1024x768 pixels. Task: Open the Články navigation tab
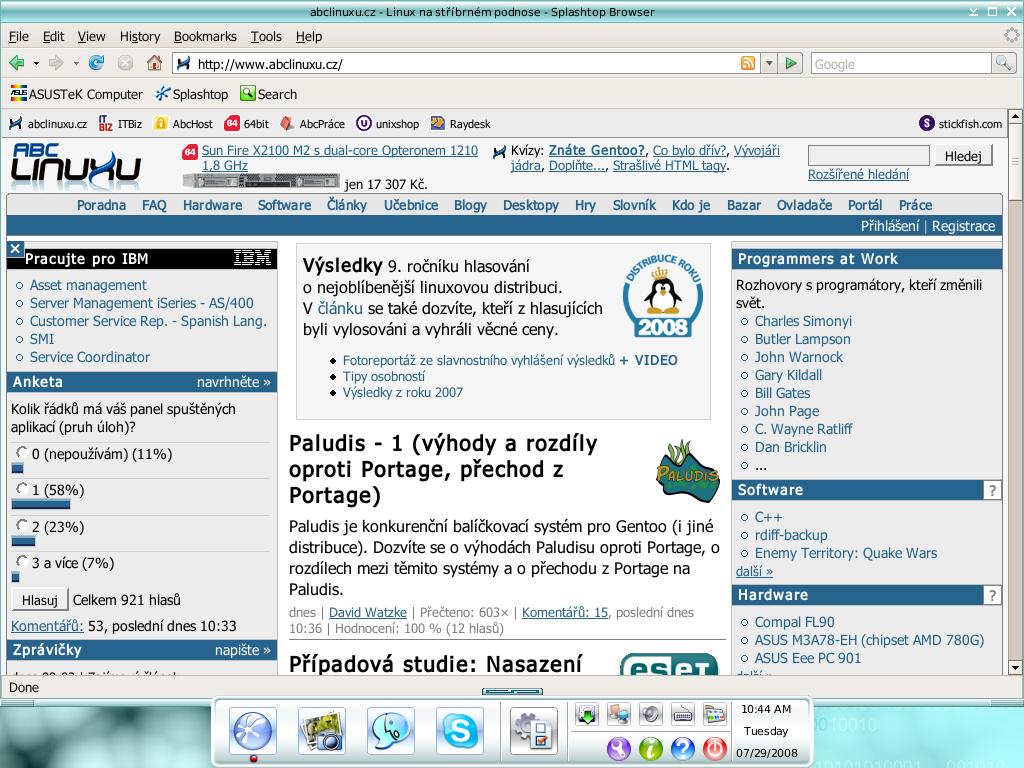click(347, 205)
